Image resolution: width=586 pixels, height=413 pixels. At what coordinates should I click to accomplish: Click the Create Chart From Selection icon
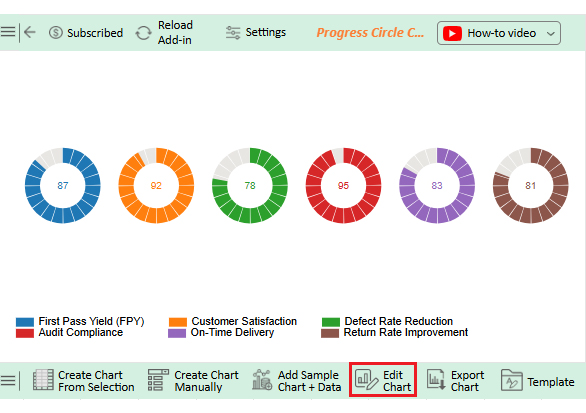point(43,380)
